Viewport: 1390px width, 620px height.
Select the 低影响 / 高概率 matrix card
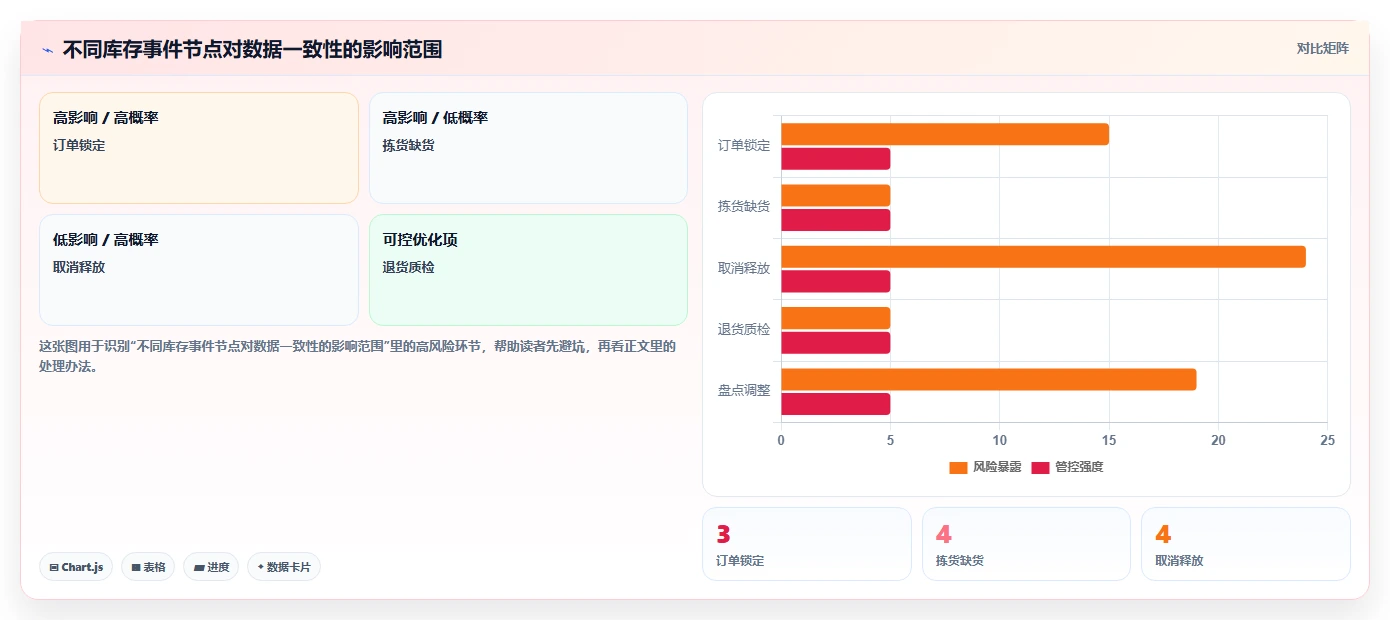(x=199, y=270)
